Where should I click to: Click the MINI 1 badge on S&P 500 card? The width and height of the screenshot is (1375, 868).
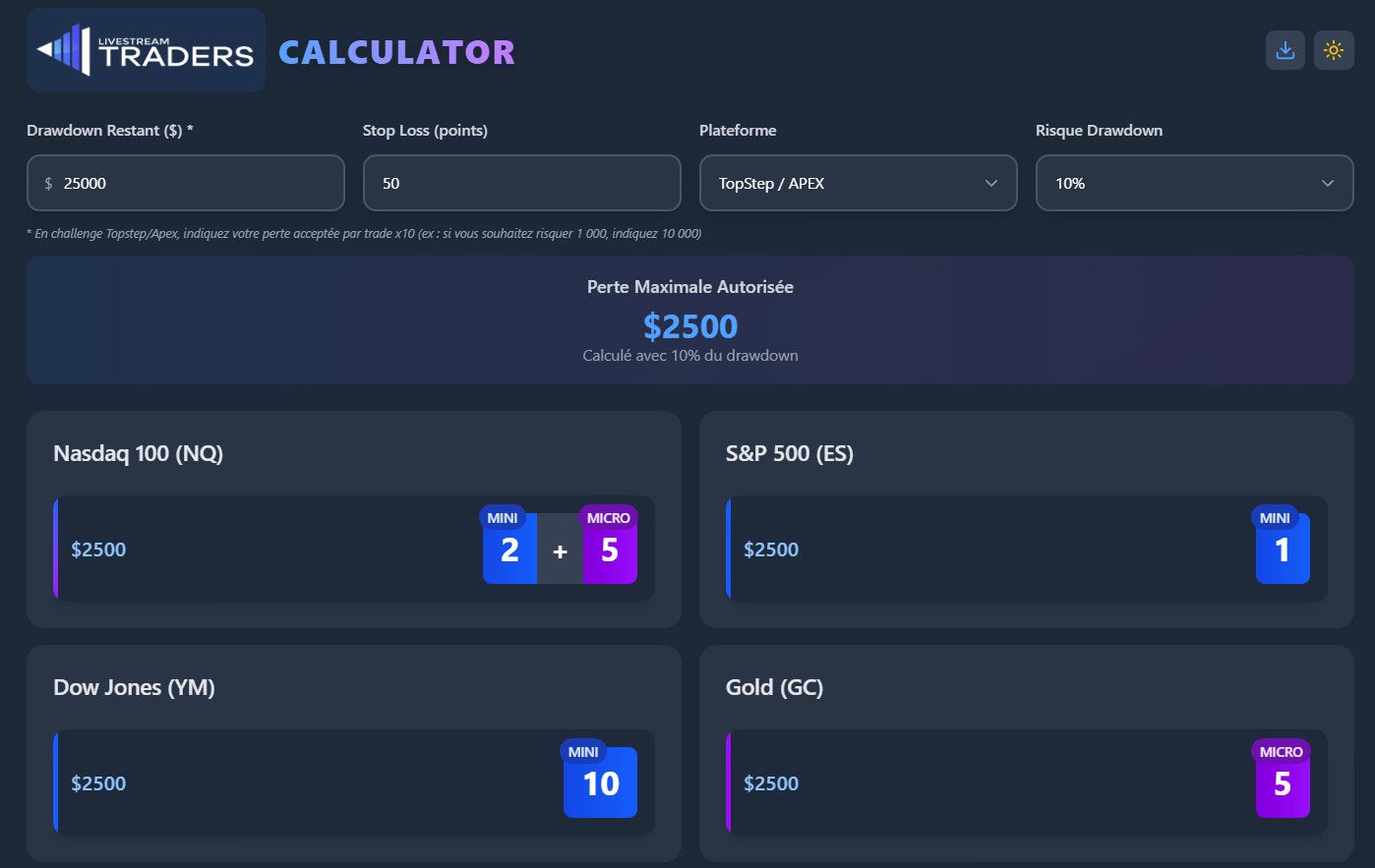point(1283,549)
